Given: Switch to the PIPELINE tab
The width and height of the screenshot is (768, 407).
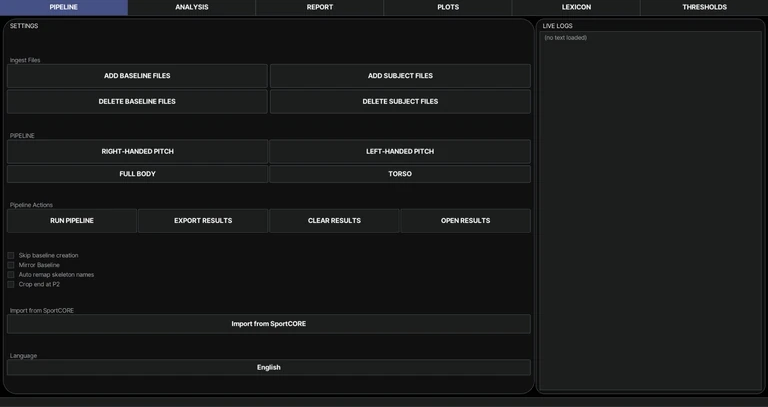Looking at the screenshot, I should tap(64, 7).
